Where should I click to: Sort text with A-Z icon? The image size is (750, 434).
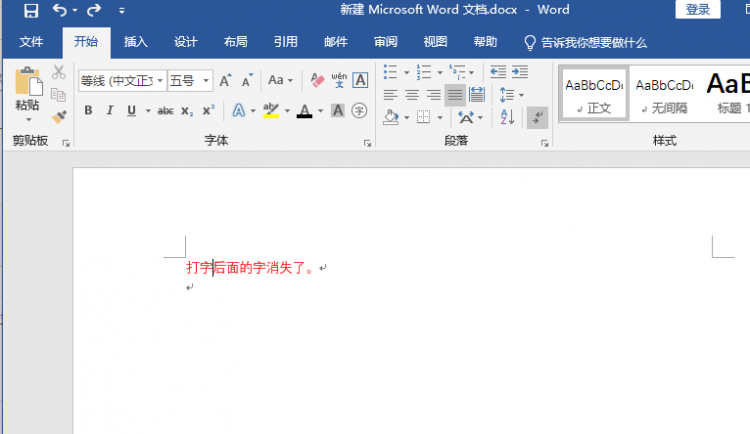click(507, 117)
